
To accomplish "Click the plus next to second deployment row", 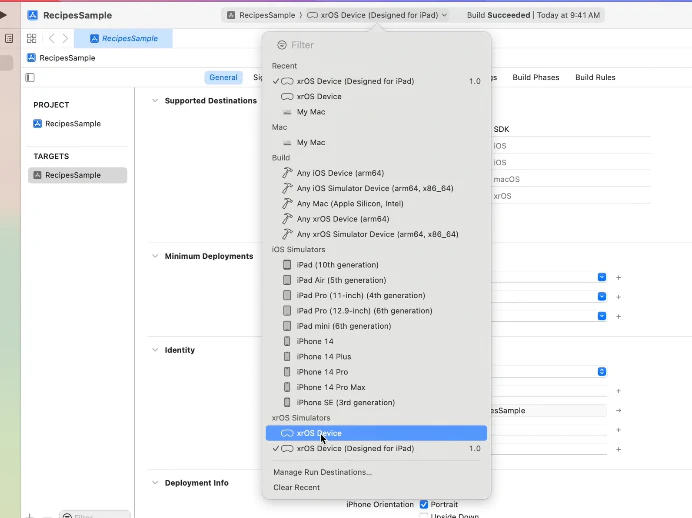I will click(x=618, y=297).
